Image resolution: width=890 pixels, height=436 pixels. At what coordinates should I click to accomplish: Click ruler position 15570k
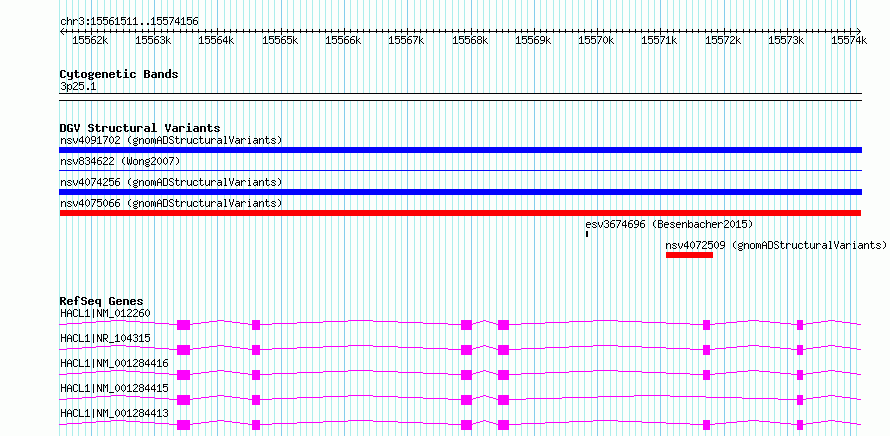click(597, 40)
